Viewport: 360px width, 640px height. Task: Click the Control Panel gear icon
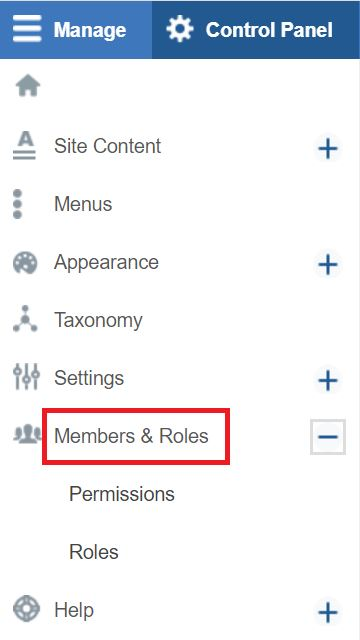(x=180, y=29)
